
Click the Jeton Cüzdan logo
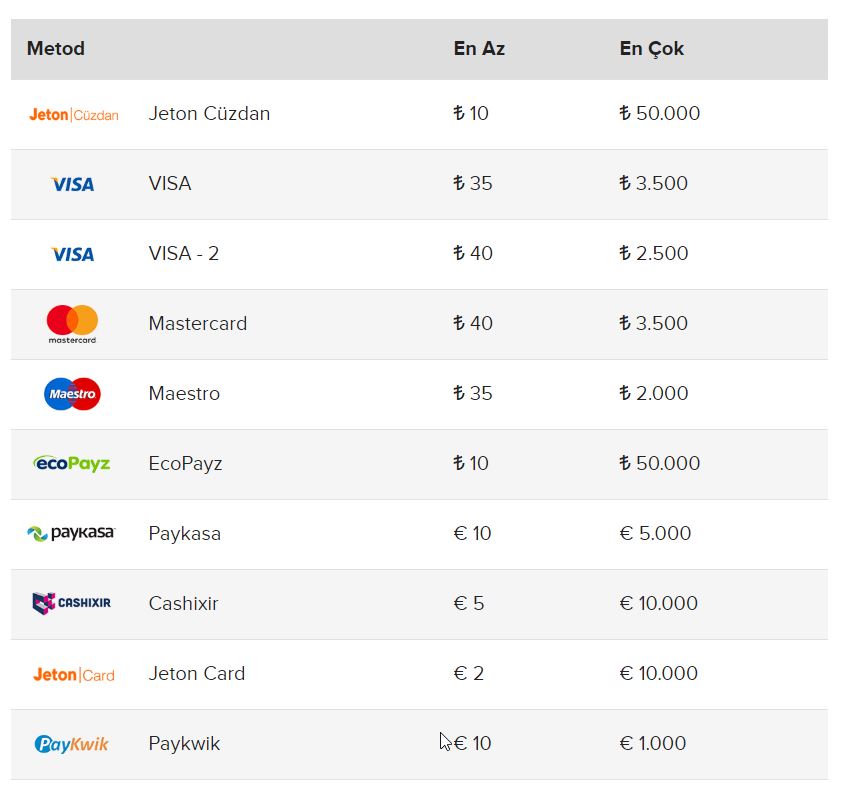[73, 114]
